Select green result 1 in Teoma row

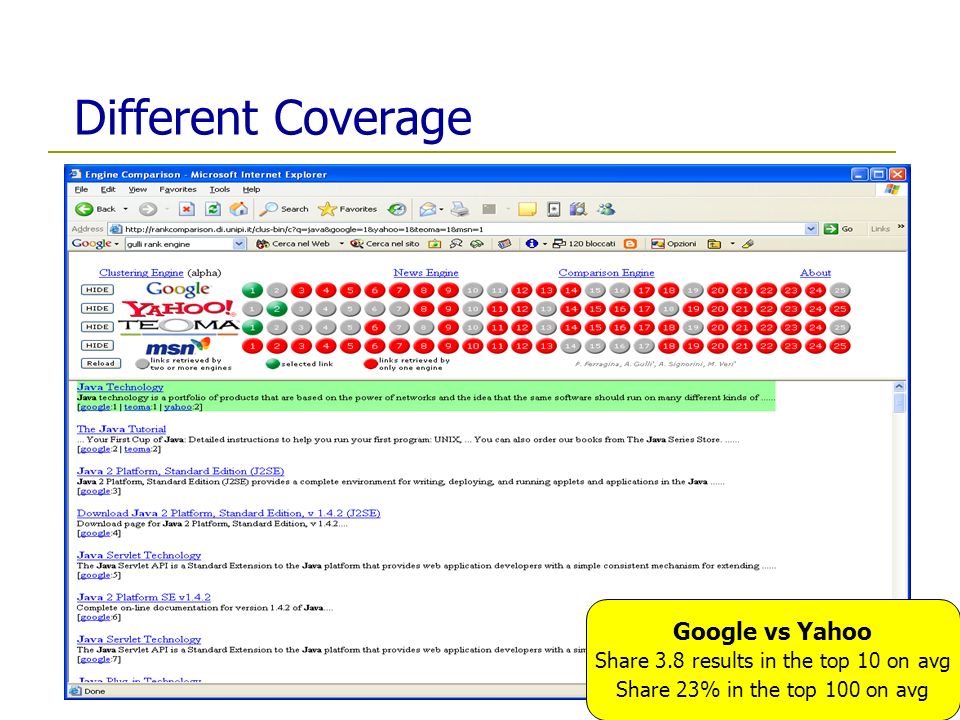(252, 328)
